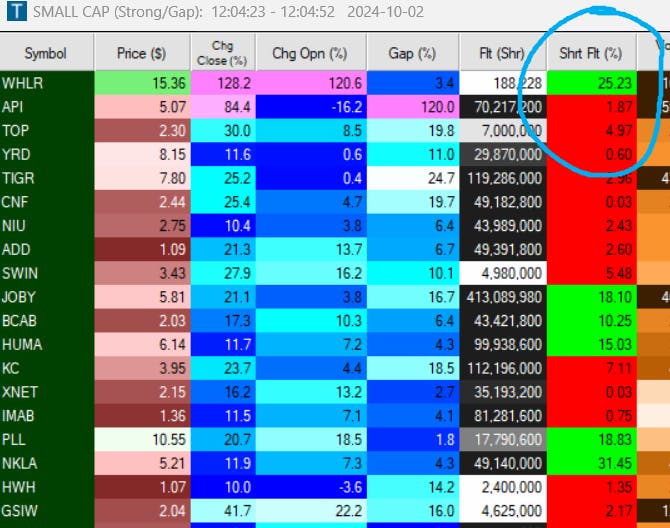Click SWIN float value 4,980,000
The height and width of the screenshot is (528, 670).
click(503, 273)
